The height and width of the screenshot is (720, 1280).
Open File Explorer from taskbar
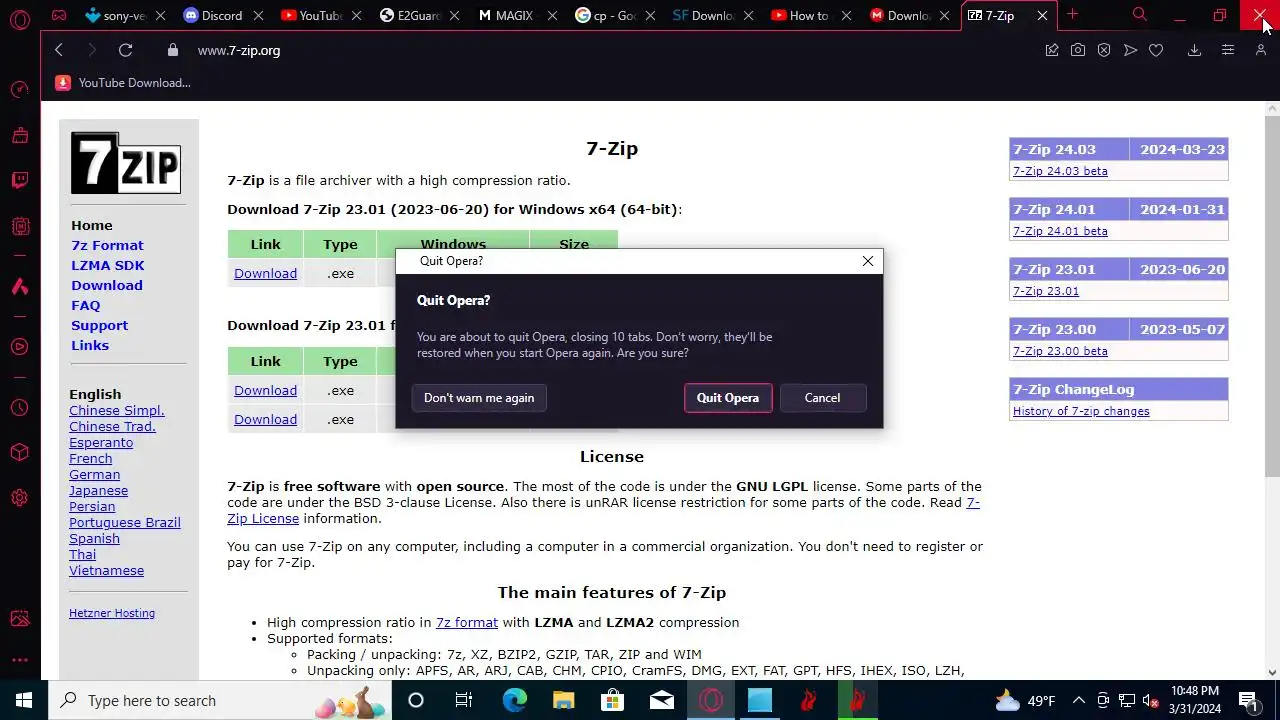(x=563, y=700)
